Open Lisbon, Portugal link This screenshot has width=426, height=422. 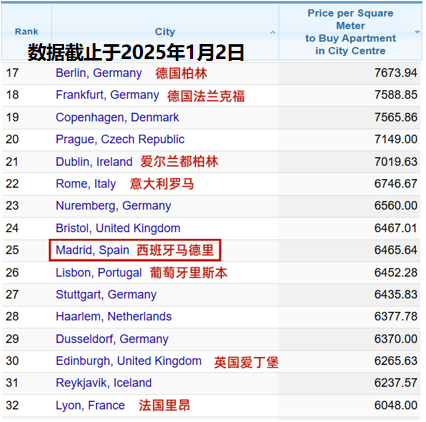pos(99,273)
